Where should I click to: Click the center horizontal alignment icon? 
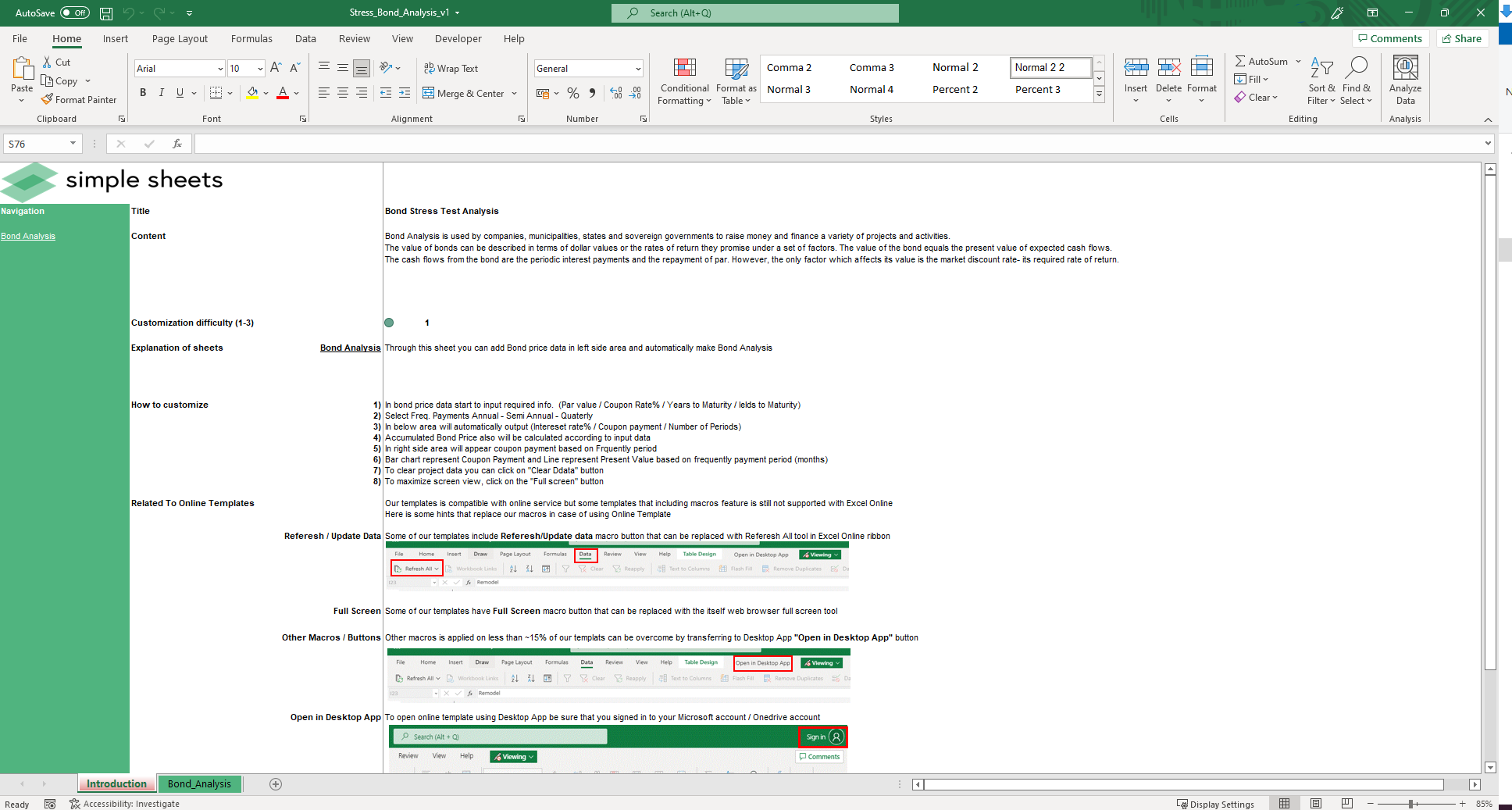pos(343,93)
